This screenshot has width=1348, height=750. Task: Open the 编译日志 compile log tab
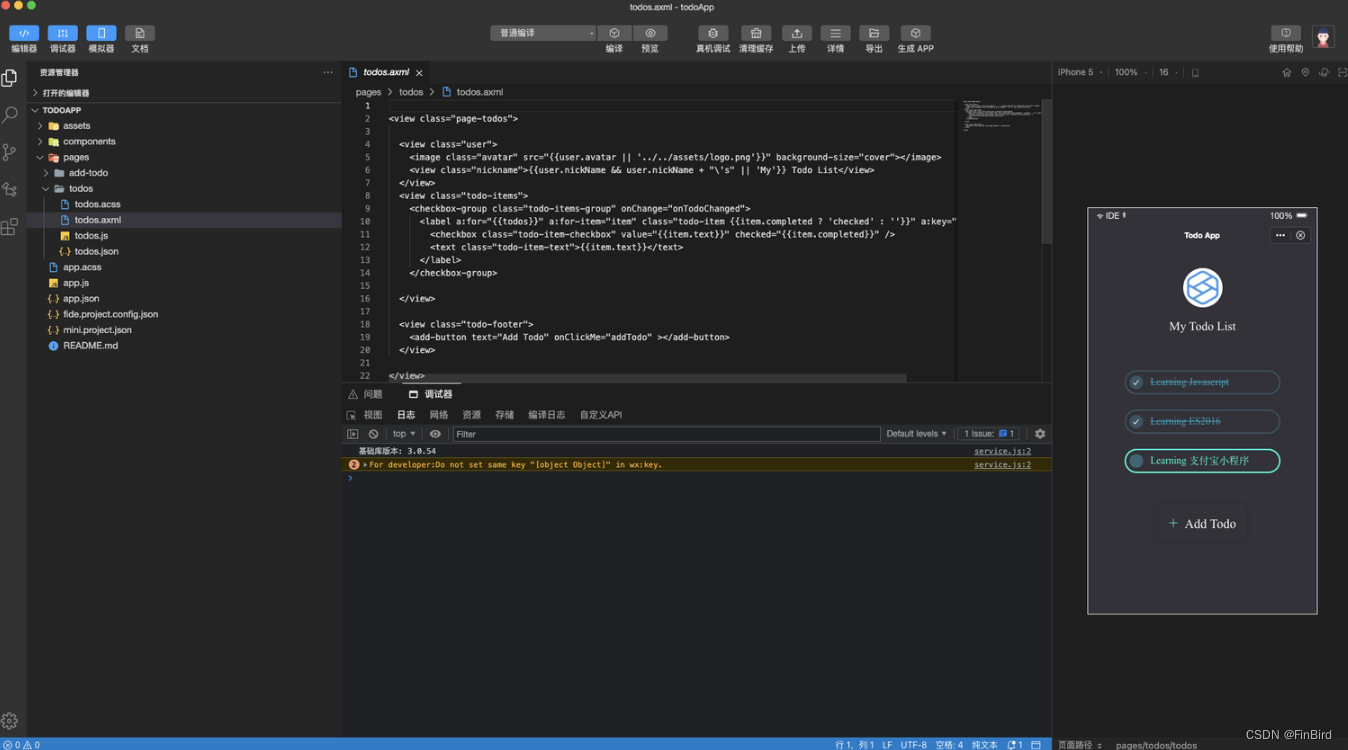point(547,415)
